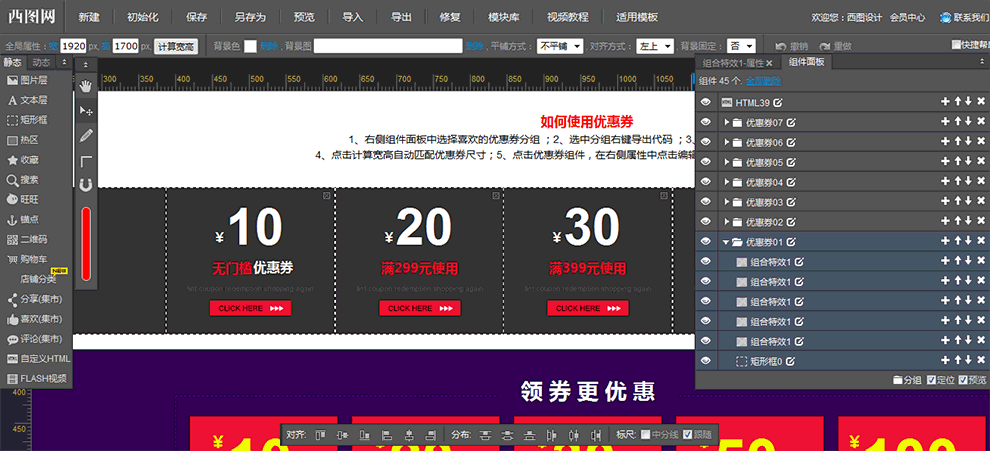Toggle visibility of 优惠券02 group

pos(706,222)
